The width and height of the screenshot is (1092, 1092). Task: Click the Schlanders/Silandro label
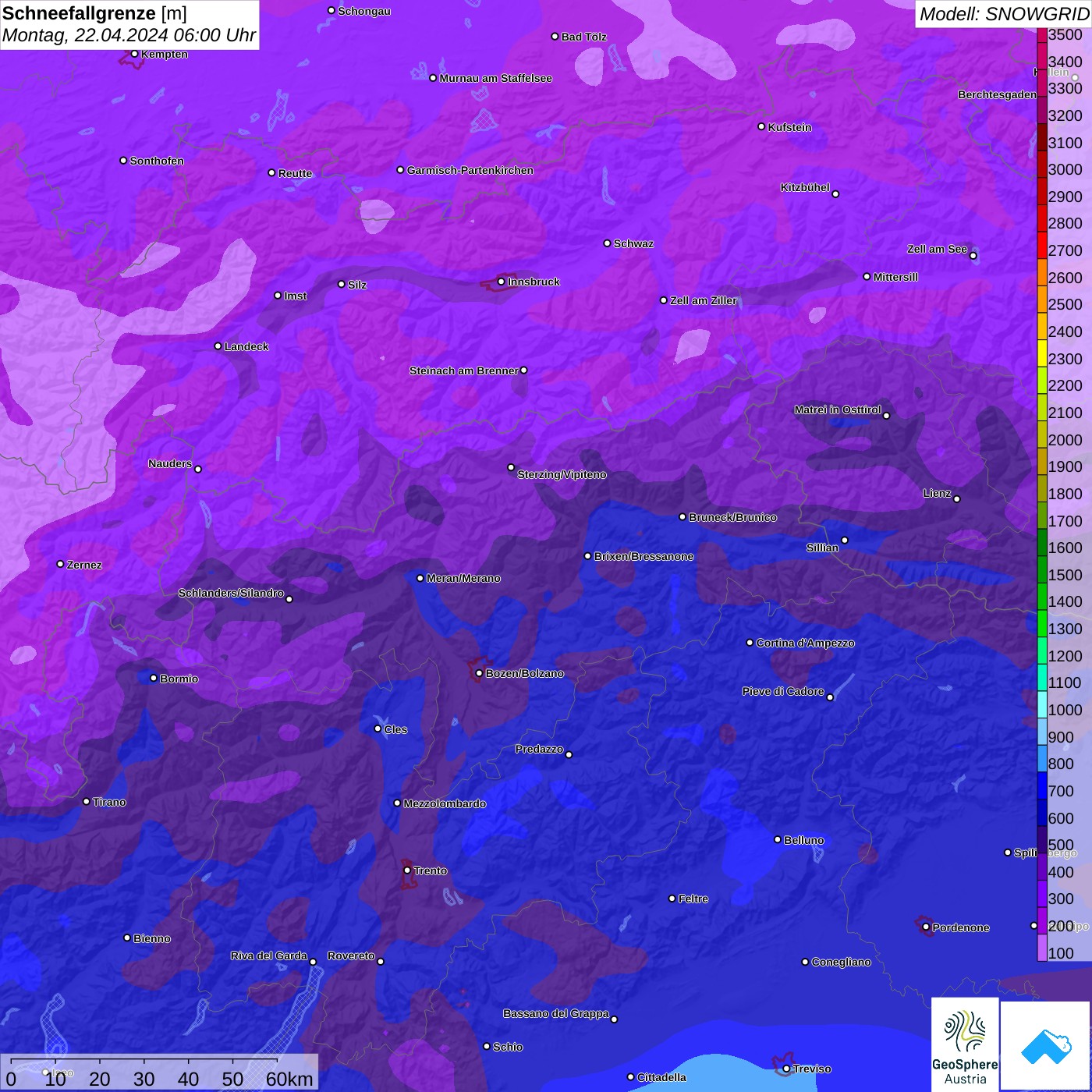pos(231,593)
